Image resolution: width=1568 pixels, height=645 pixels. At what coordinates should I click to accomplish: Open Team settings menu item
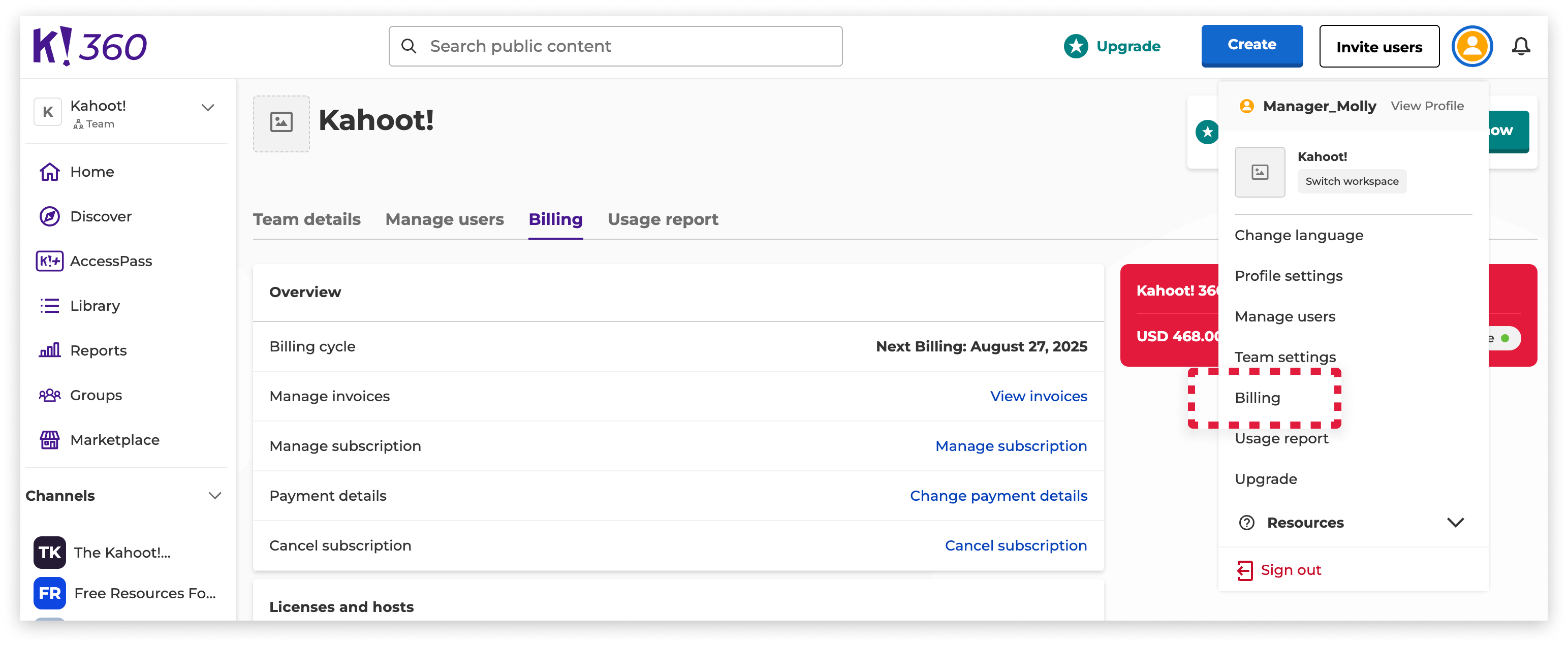1284,357
